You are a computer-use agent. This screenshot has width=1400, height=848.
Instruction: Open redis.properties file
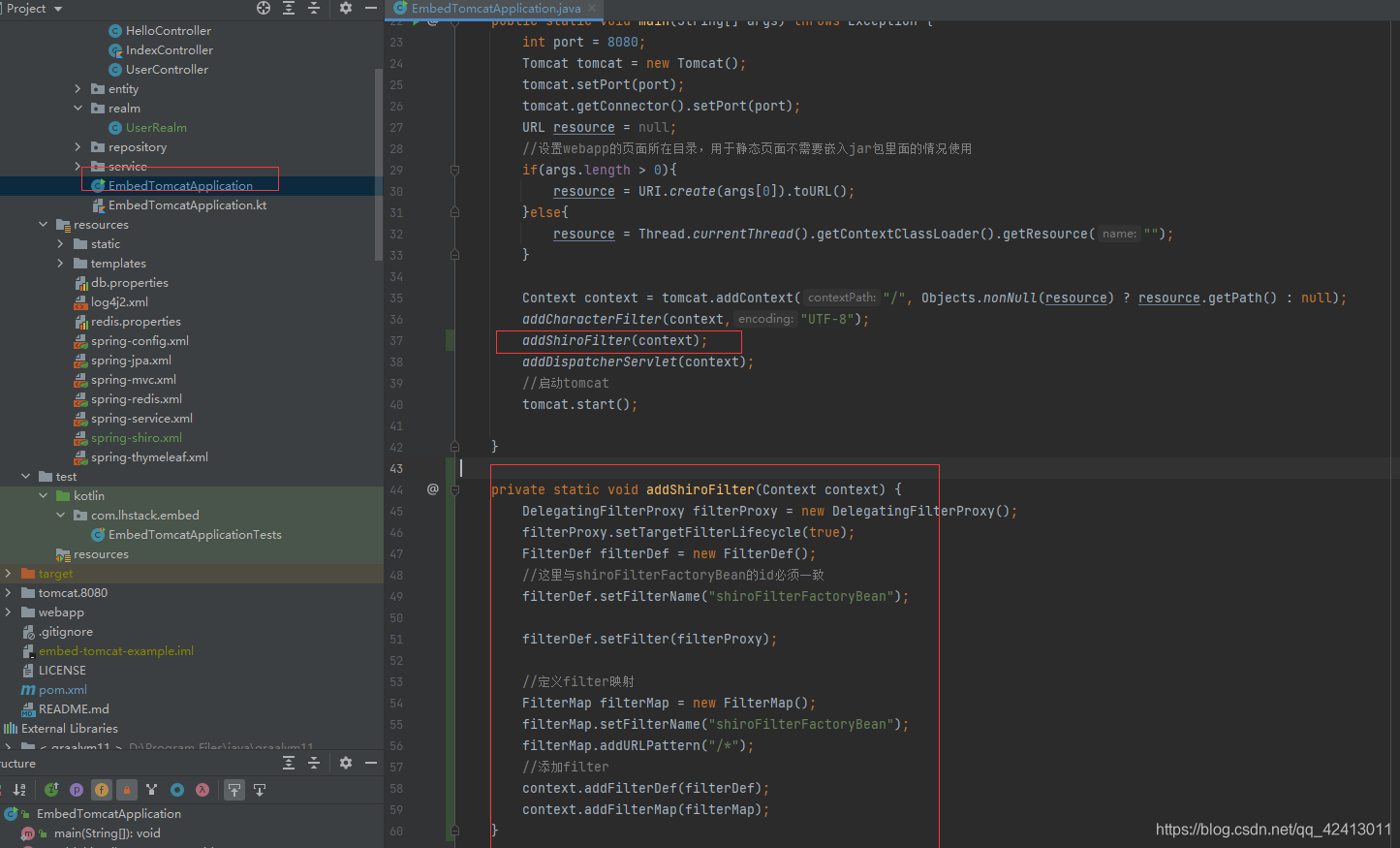pyautogui.click(x=136, y=322)
